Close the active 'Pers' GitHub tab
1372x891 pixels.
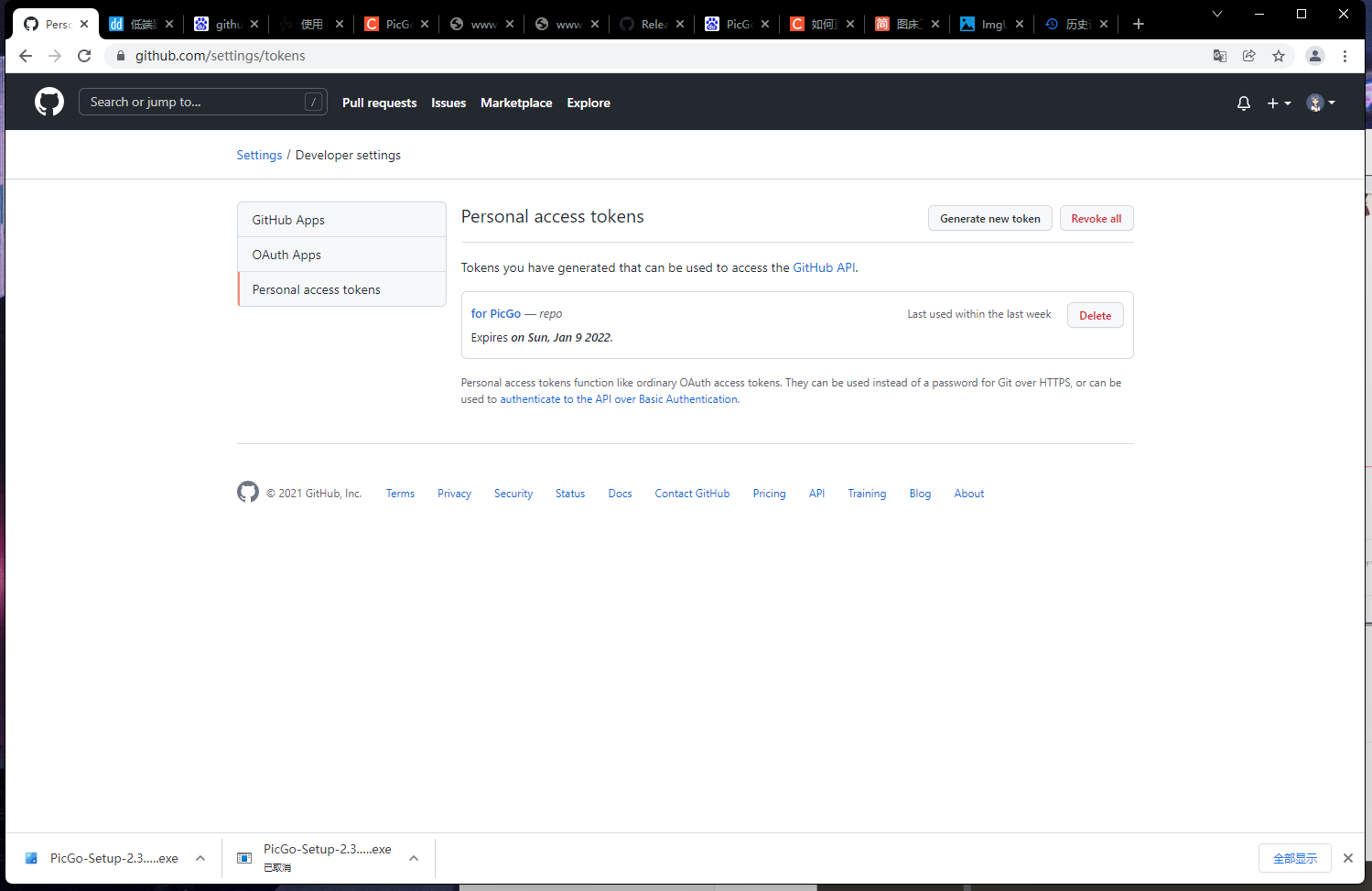pos(84,24)
